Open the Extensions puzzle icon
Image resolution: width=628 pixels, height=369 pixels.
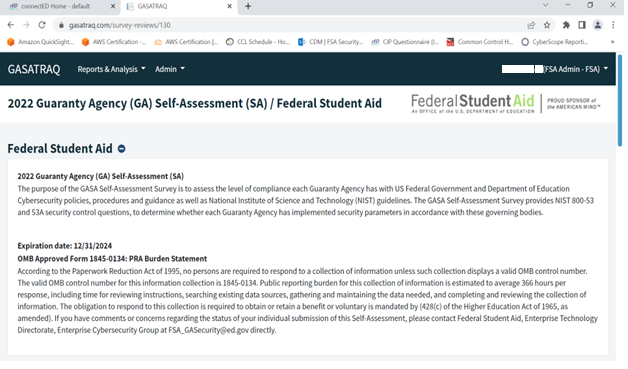click(x=566, y=25)
